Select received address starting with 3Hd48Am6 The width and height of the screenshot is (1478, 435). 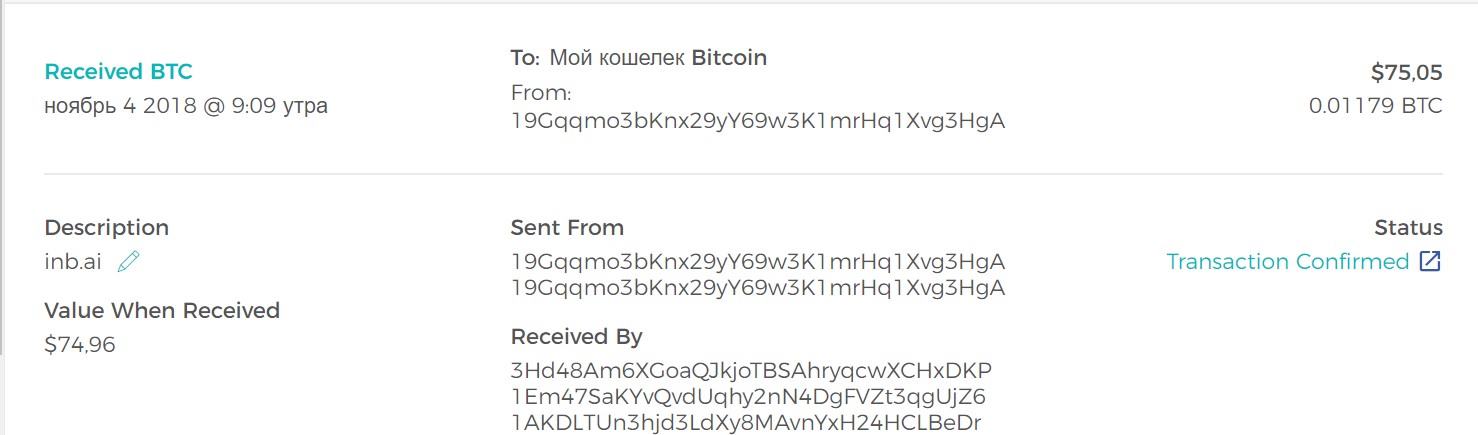751,370
